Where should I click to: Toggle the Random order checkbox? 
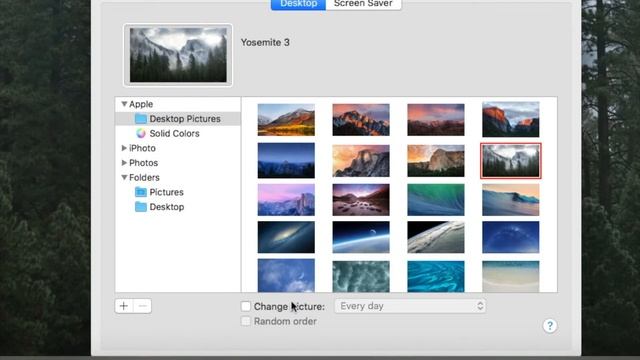click(246, 321)
